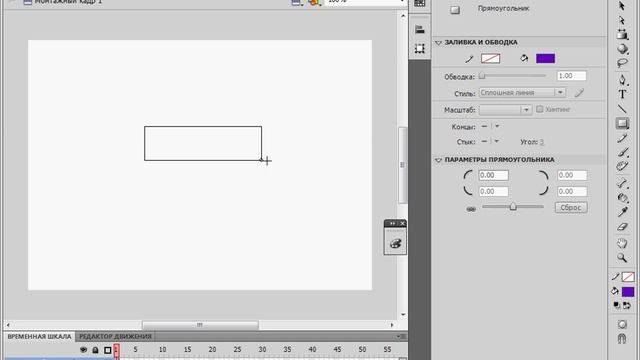This screenshot has height=360, width=640.
Task: Select the Pencil tool
Action: (622, 138)
